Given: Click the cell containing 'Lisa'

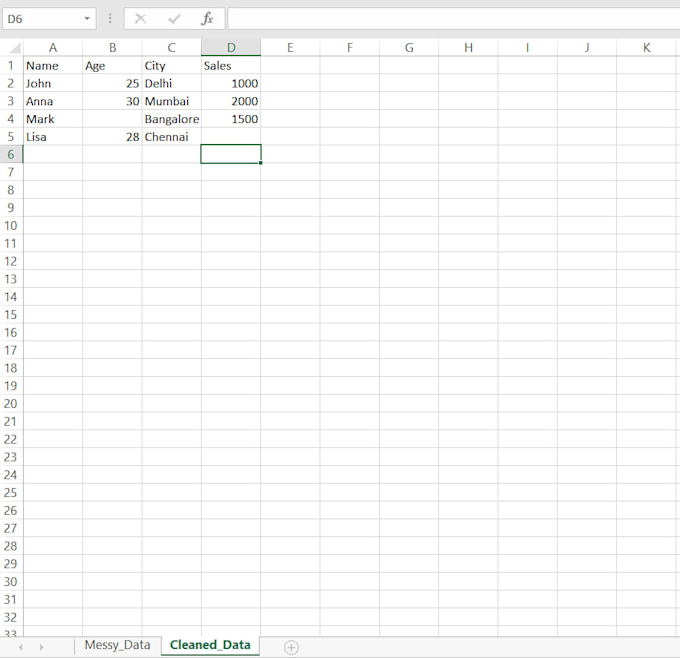Looking at the screenshot, I should pos(53,137).
